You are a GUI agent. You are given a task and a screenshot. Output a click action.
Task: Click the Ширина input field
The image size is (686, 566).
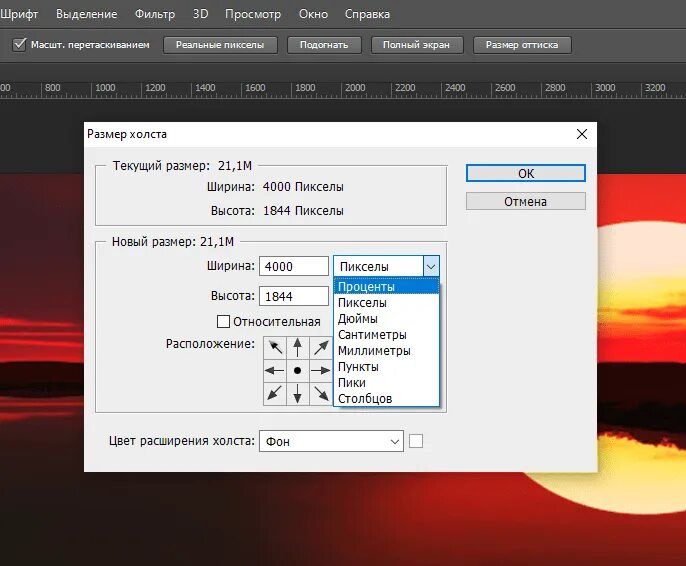(x=294, y=266)
